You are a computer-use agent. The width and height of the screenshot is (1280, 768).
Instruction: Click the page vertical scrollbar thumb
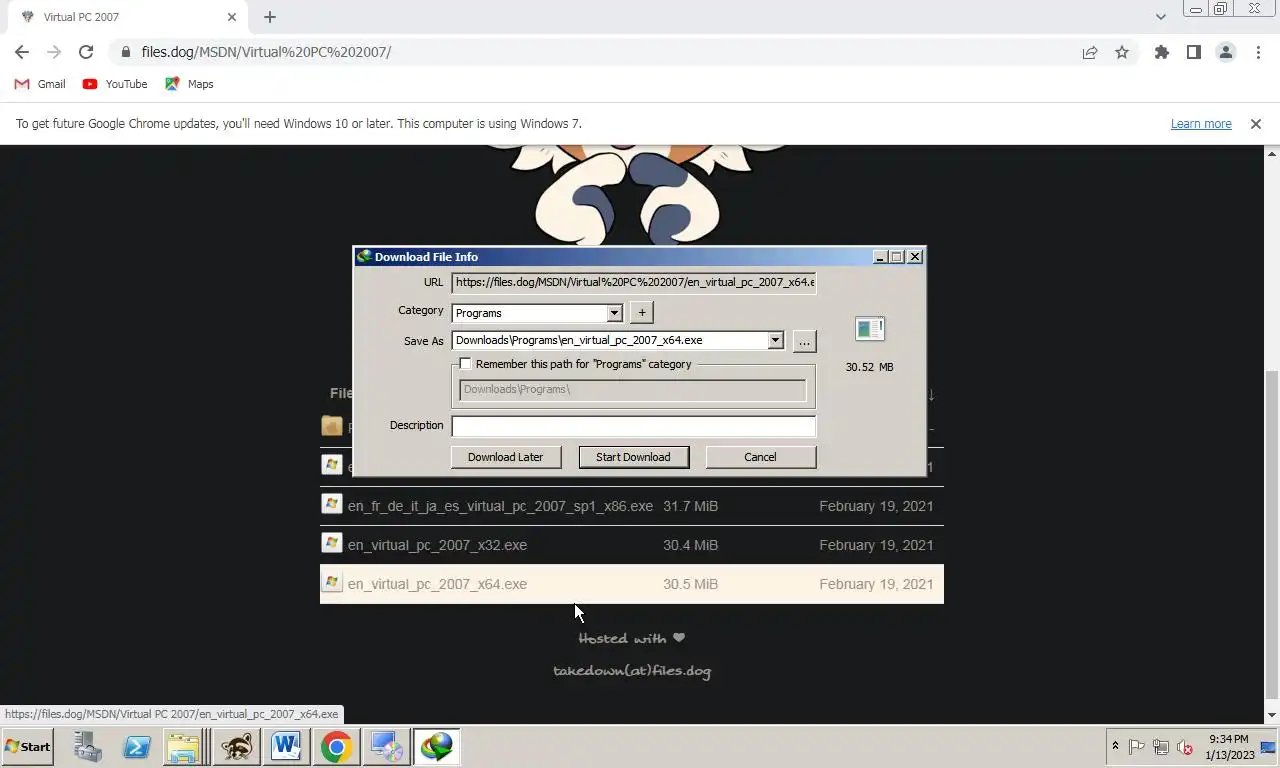pos(1272,532)
